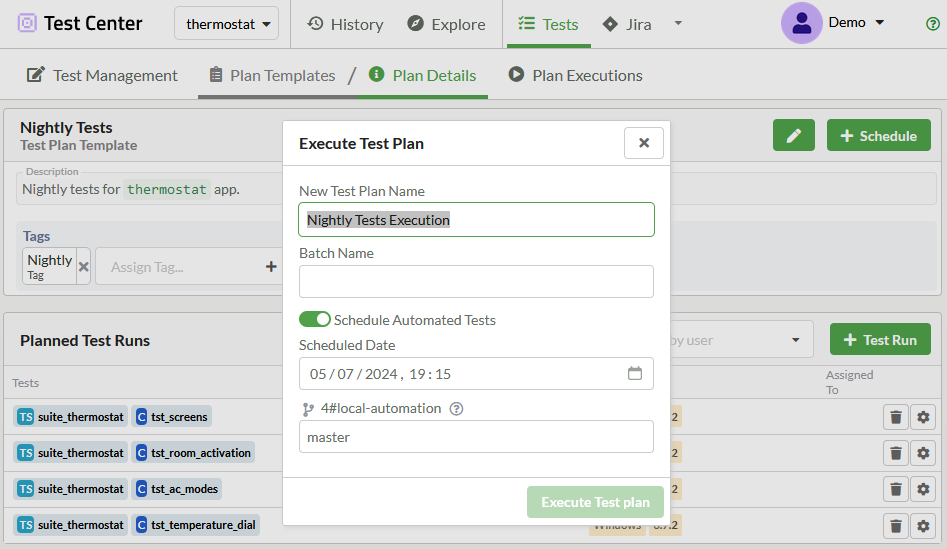Open settings gear for tst_room_activation
The width and height of the screenshot is (947, 549).
pos(922,453)
